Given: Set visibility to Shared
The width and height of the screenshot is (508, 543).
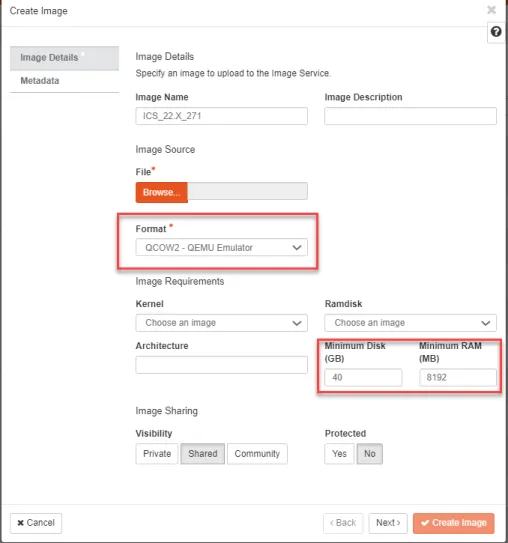Looking at the screenshot, I should [203, 453].
